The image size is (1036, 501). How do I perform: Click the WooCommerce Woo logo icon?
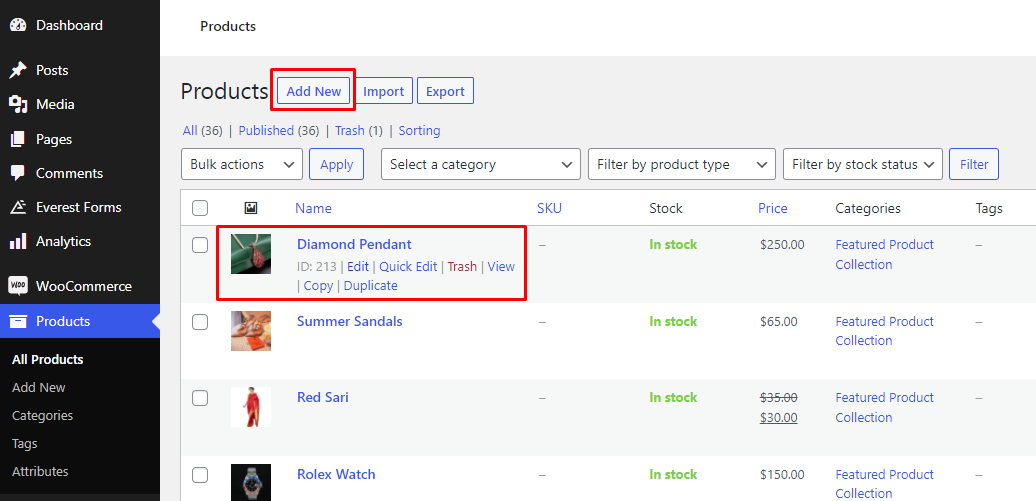pos(18,286)
